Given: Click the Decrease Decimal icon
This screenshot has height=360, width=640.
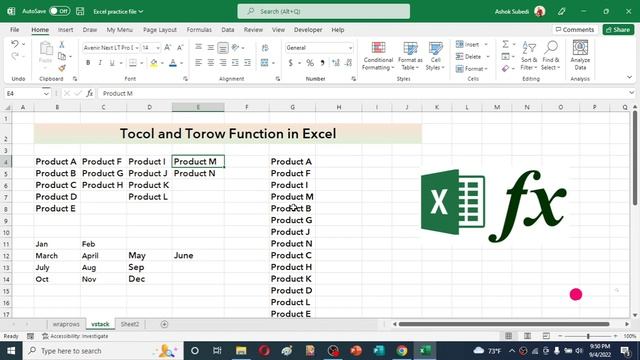Looking at the screenshot, I should pyautogui.click(x=348, y=63).
